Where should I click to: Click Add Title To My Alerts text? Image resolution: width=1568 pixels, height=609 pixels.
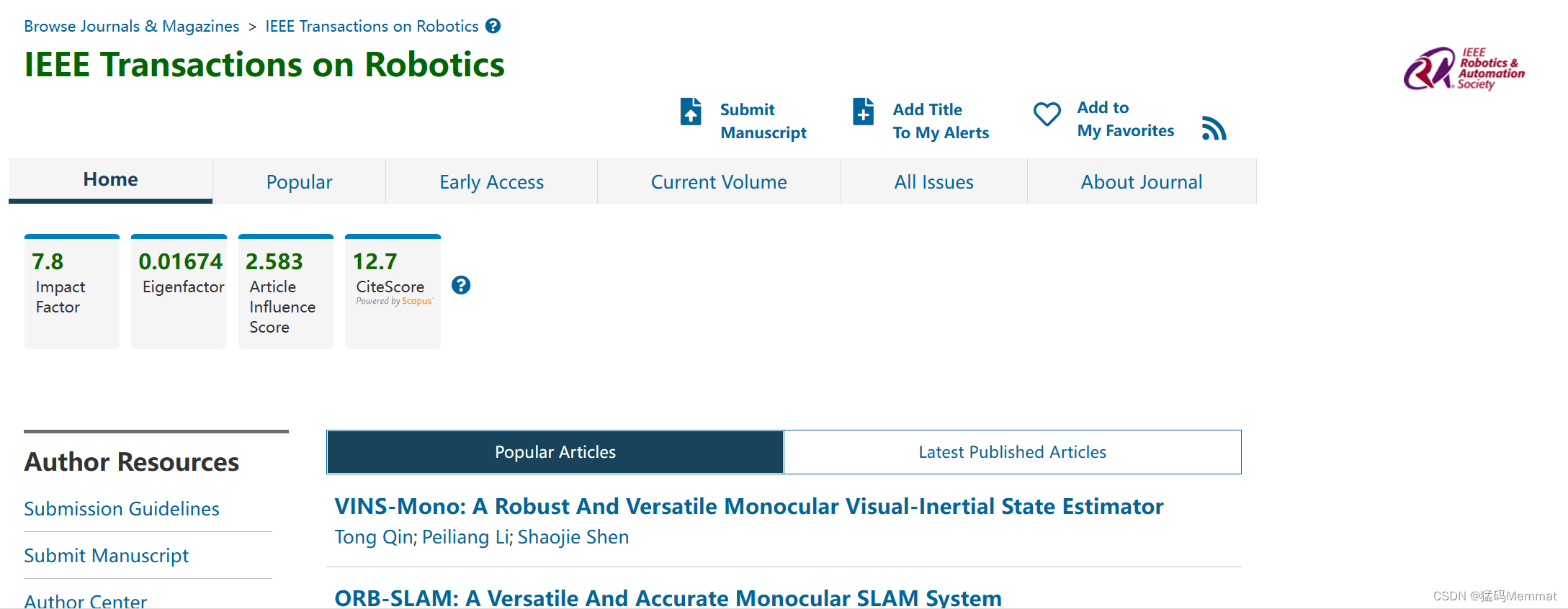[941, 121]
